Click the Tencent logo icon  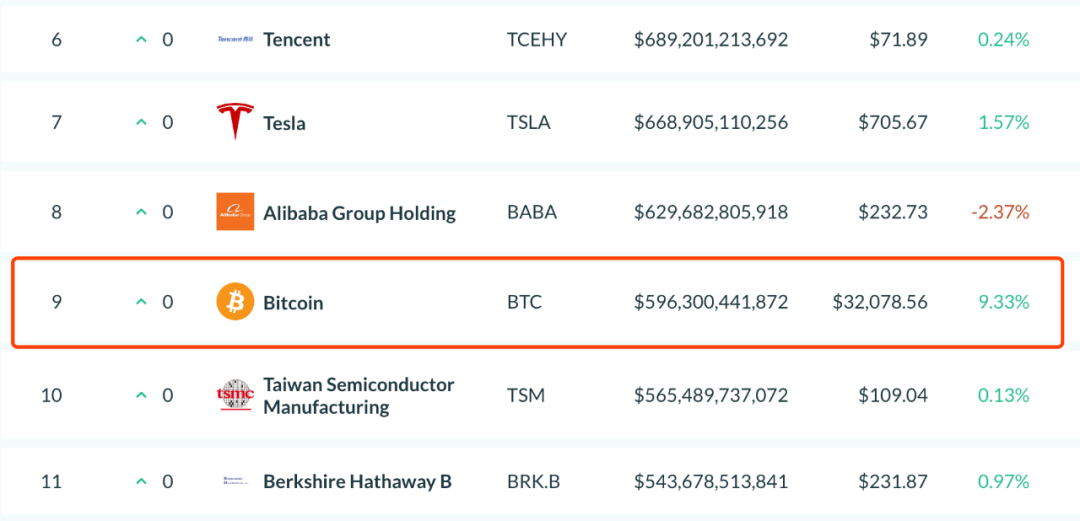pos(235,39)
